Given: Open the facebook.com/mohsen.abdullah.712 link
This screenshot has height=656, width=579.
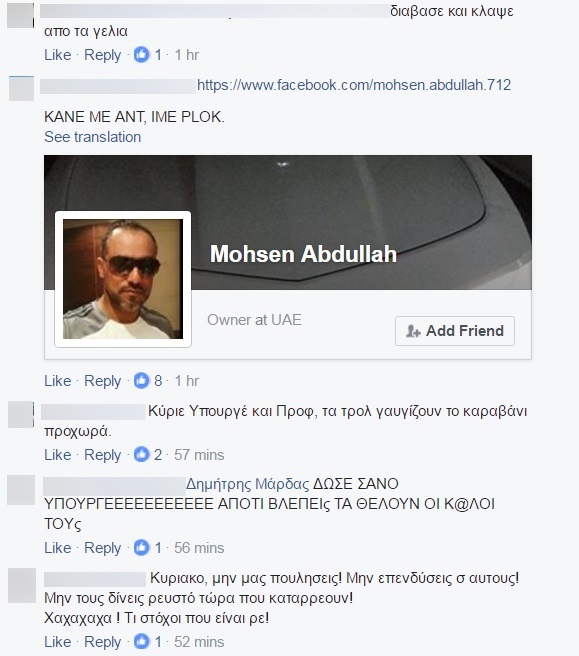Looking at the screenshot, I should pos(354,85).
